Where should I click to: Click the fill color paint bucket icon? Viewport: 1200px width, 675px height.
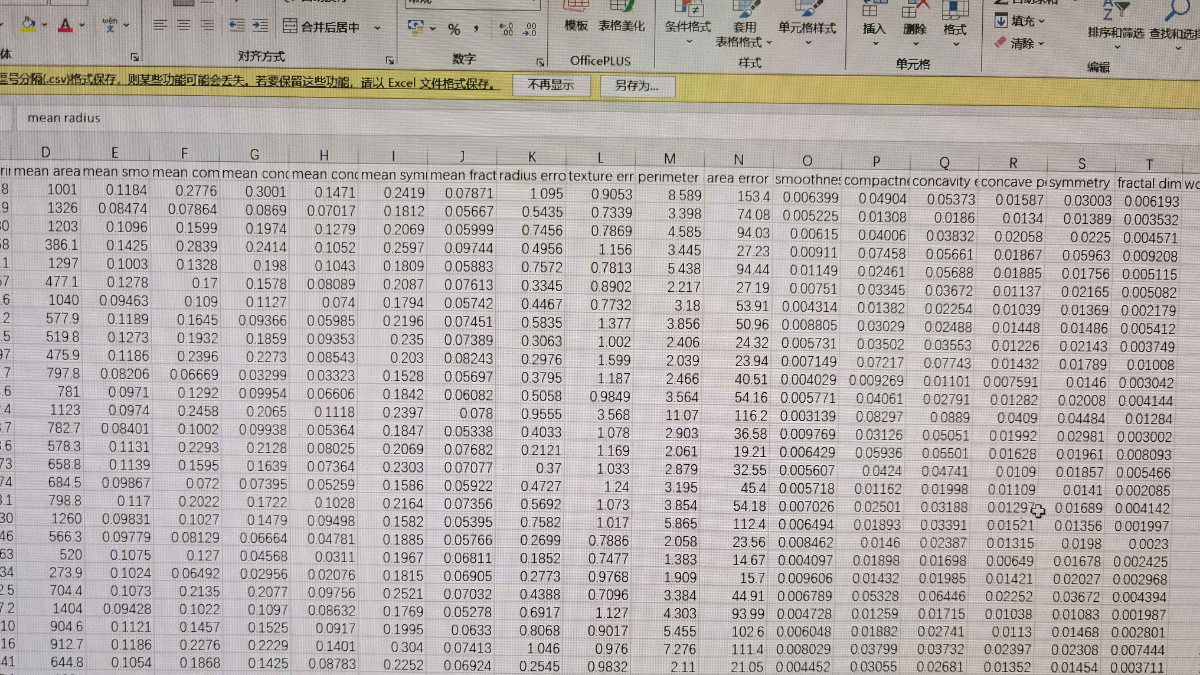pos(28,22)
